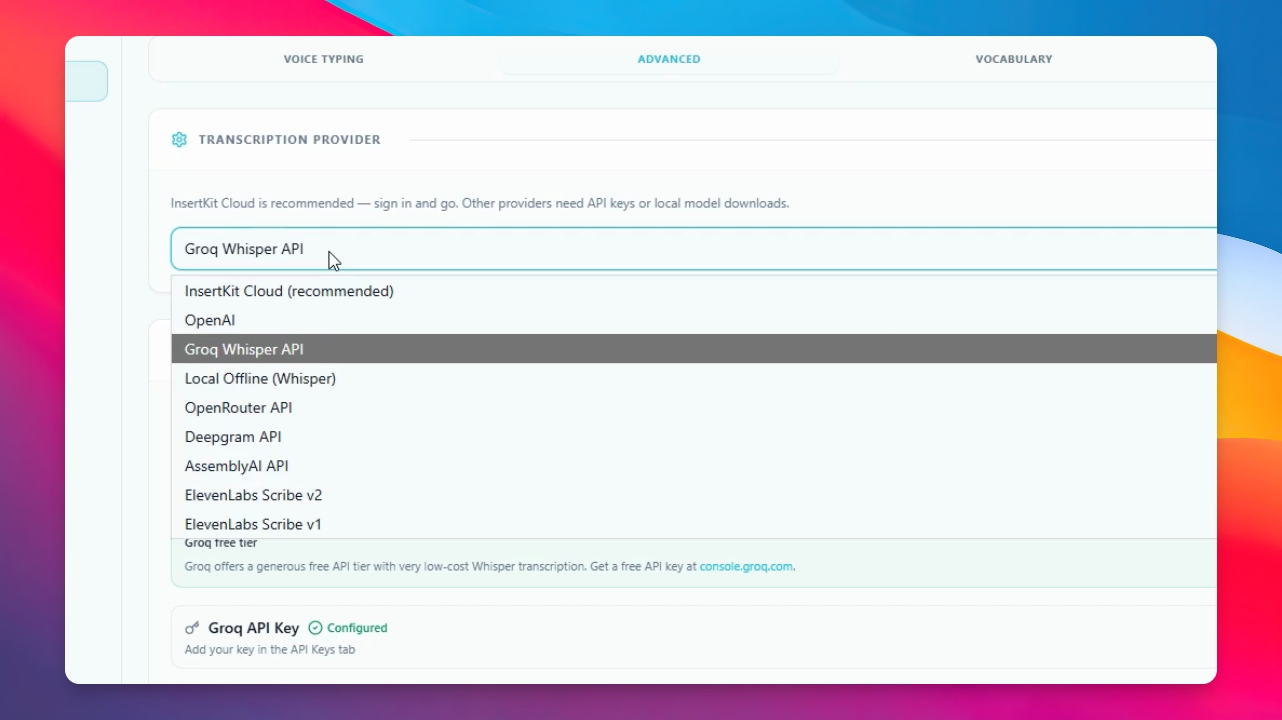Click the Configured checkmark icon
The width and height of the screenshot is (1282, 720).
point(315,628)
